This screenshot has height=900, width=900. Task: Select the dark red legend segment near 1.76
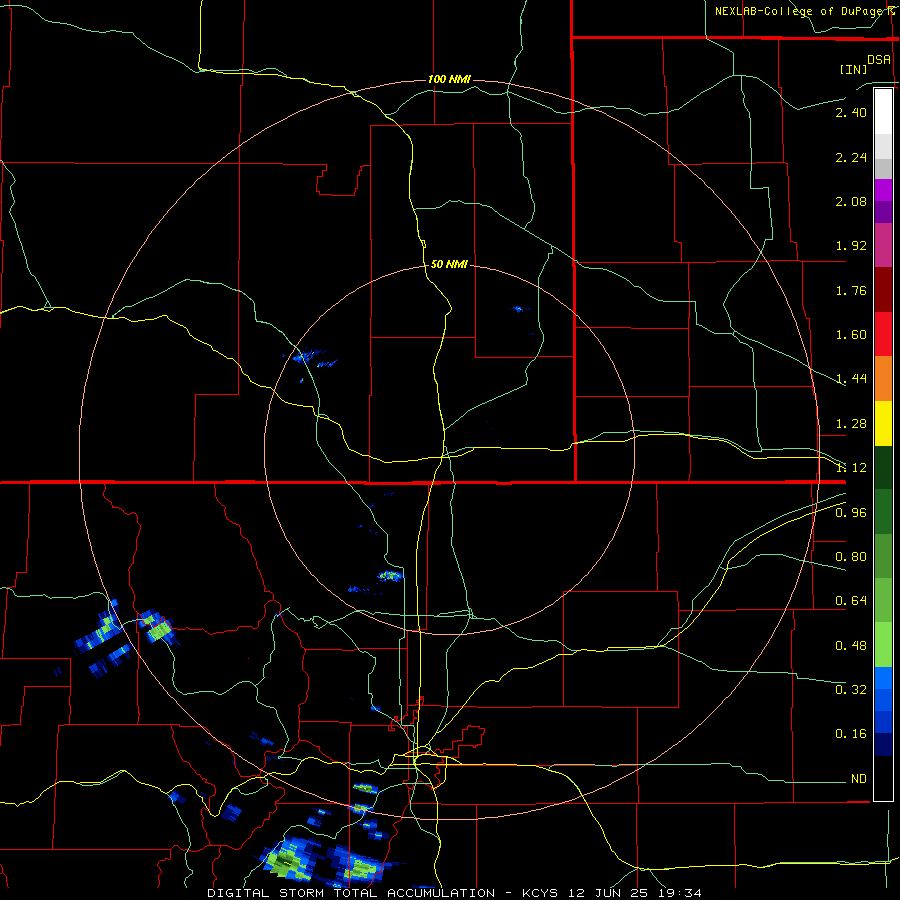(x=883, y=289)
